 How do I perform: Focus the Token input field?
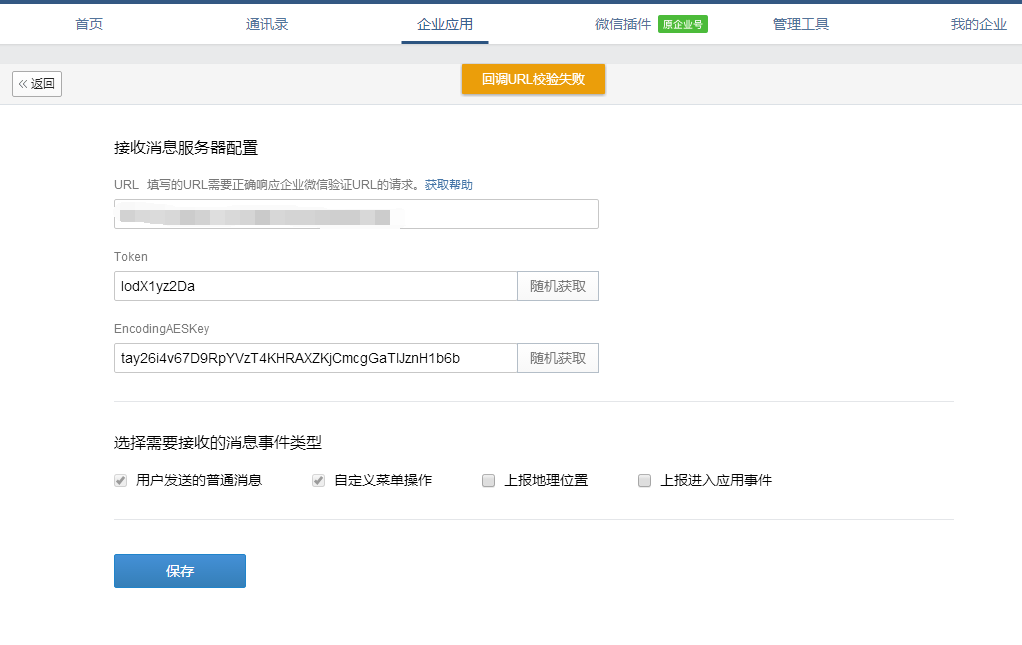pyautogui.click(x=315, y=286)
